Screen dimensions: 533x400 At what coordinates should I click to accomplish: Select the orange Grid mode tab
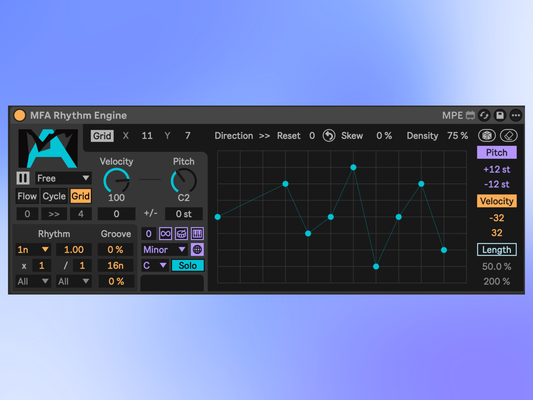(81, 196)
